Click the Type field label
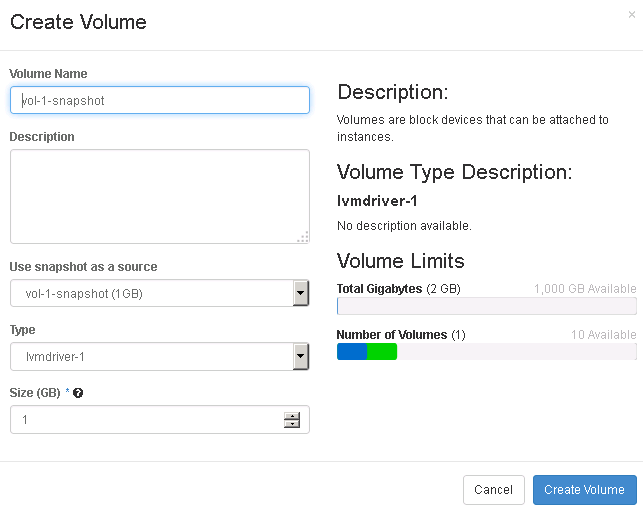The image size is (643, 514). pyautogui.click(x=22, y=330)
